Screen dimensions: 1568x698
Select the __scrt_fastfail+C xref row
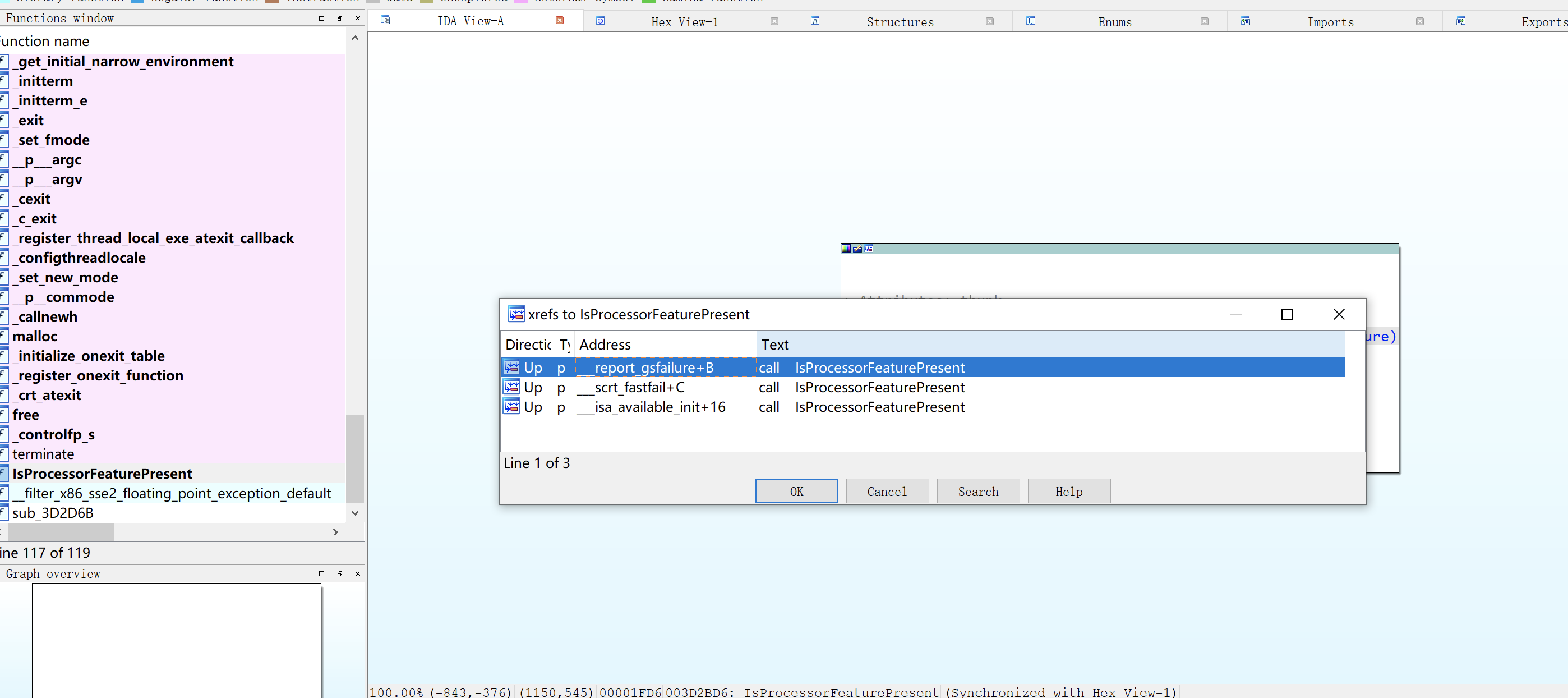pyautogui.click(x=922, y=387)
